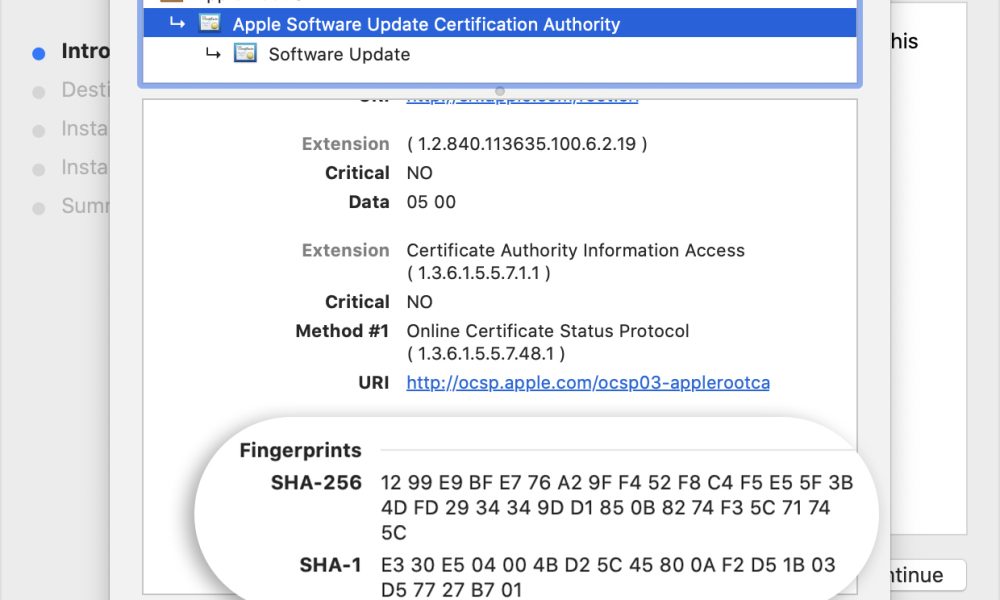
Task: Grab the splitter handle below the certificate list
Action: pos(500,91)
